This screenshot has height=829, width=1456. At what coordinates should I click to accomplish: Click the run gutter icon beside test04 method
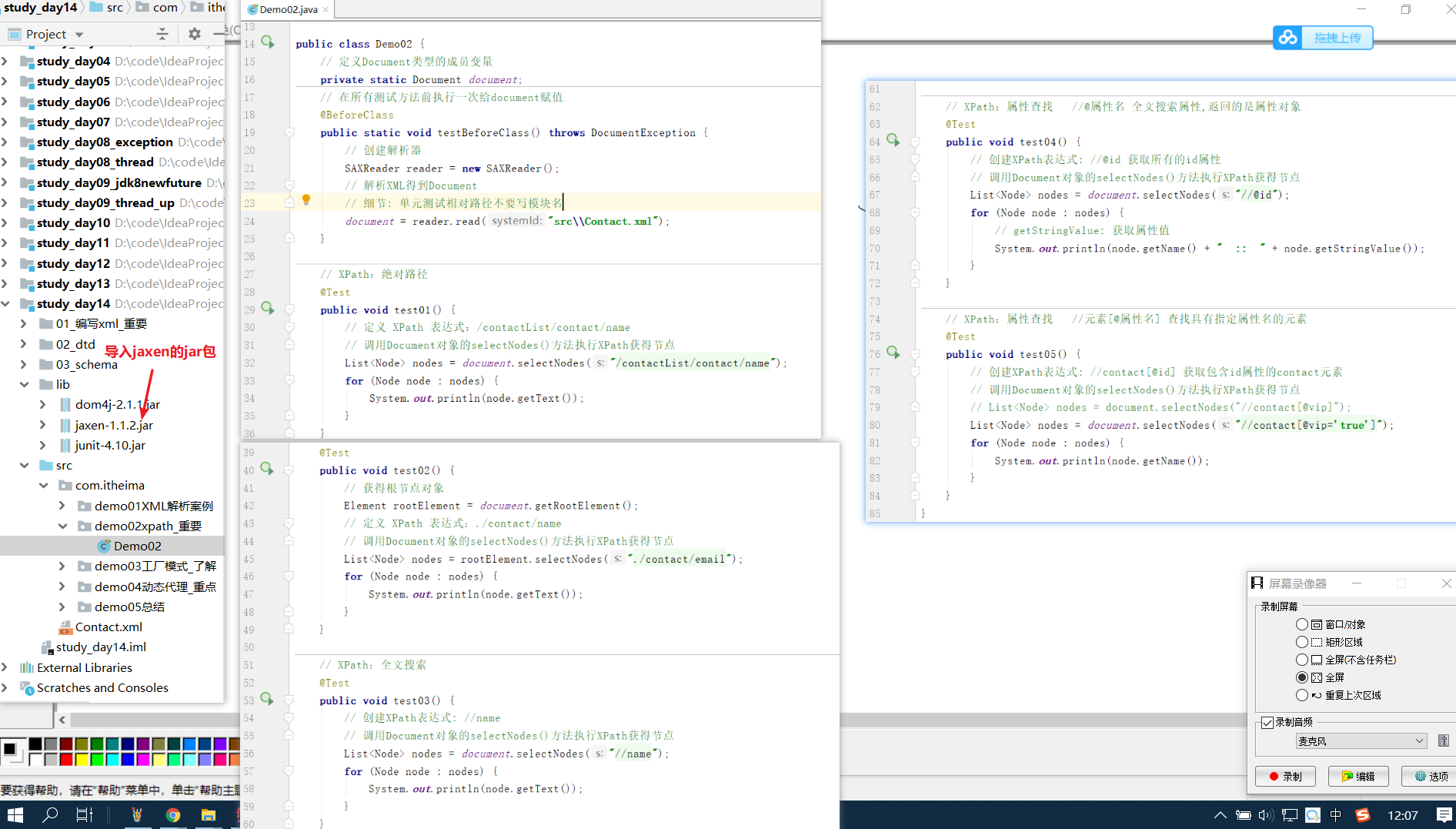893,141
